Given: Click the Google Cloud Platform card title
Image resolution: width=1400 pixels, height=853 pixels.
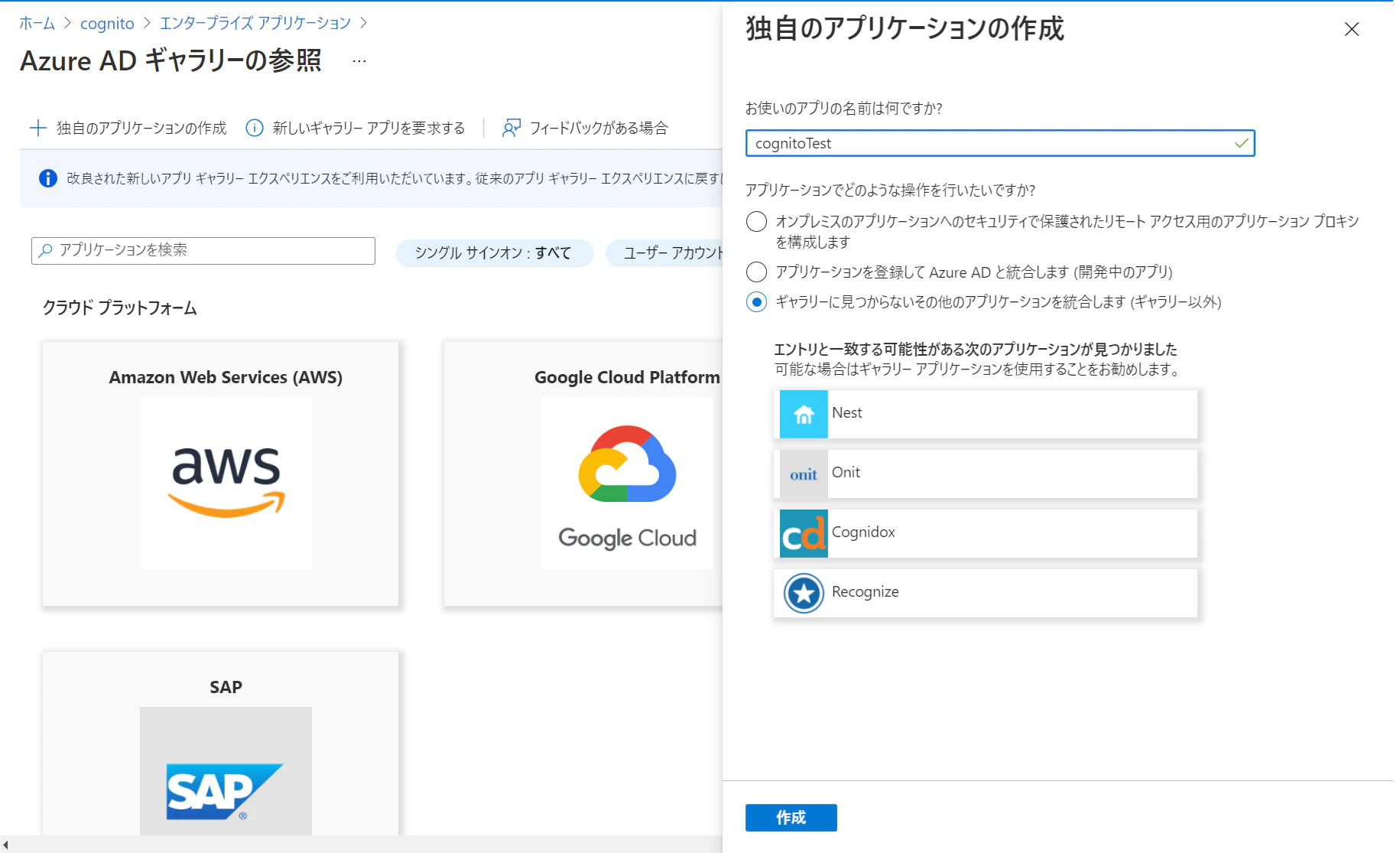Looking at the screenshot, I should pyautogui.click(x=627, y=377).
